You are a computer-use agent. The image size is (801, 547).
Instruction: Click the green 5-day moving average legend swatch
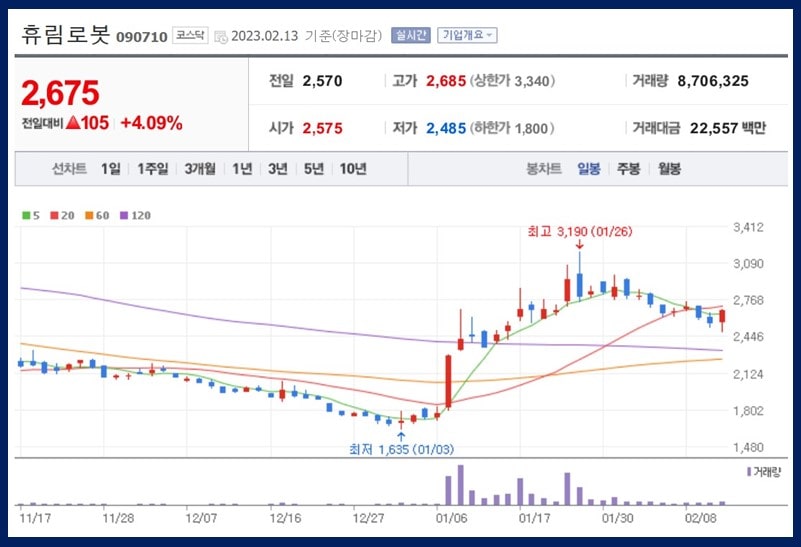point(26,216)
